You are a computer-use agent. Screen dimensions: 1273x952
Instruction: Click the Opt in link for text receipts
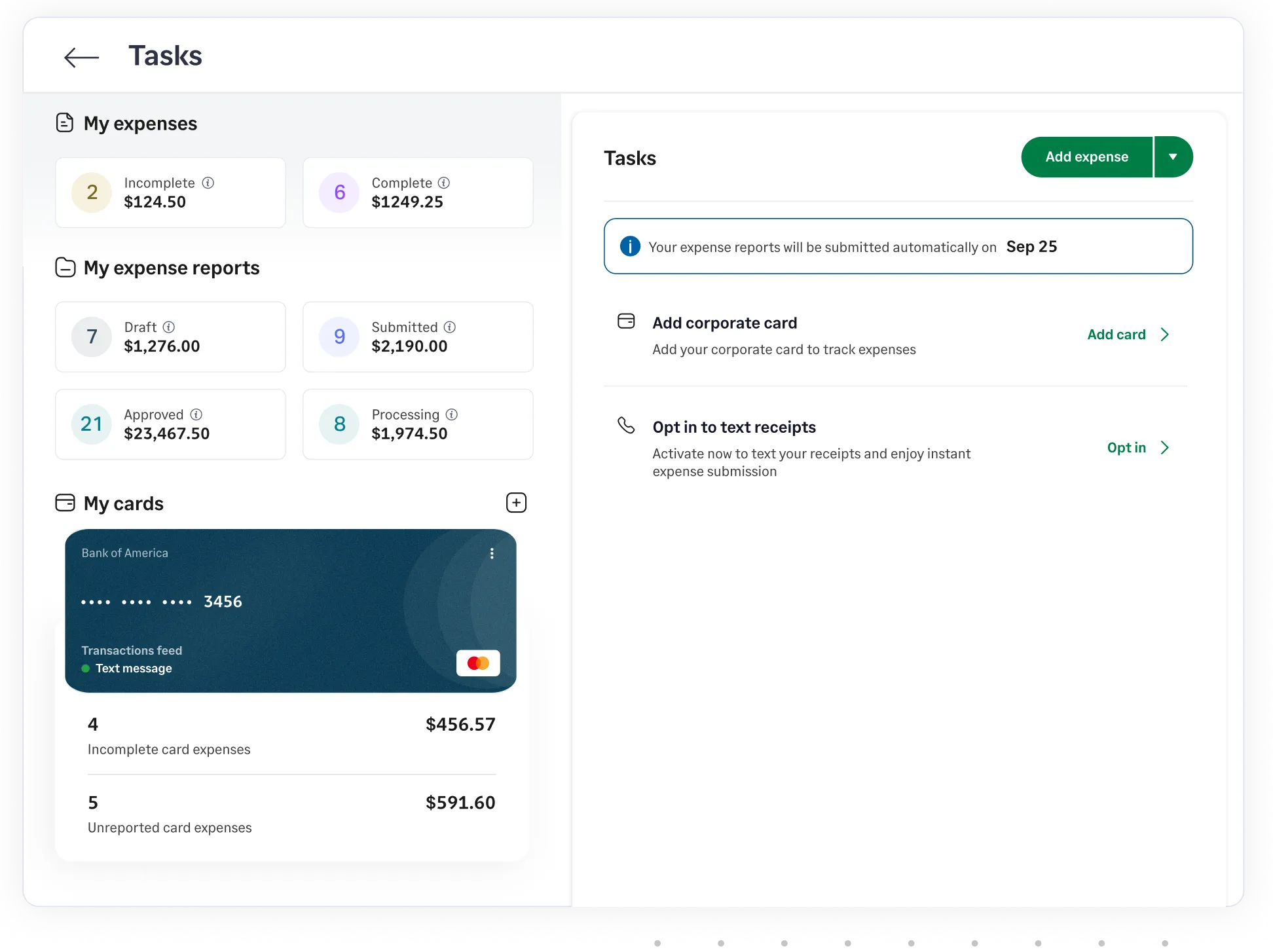[x=1126, y=448]
